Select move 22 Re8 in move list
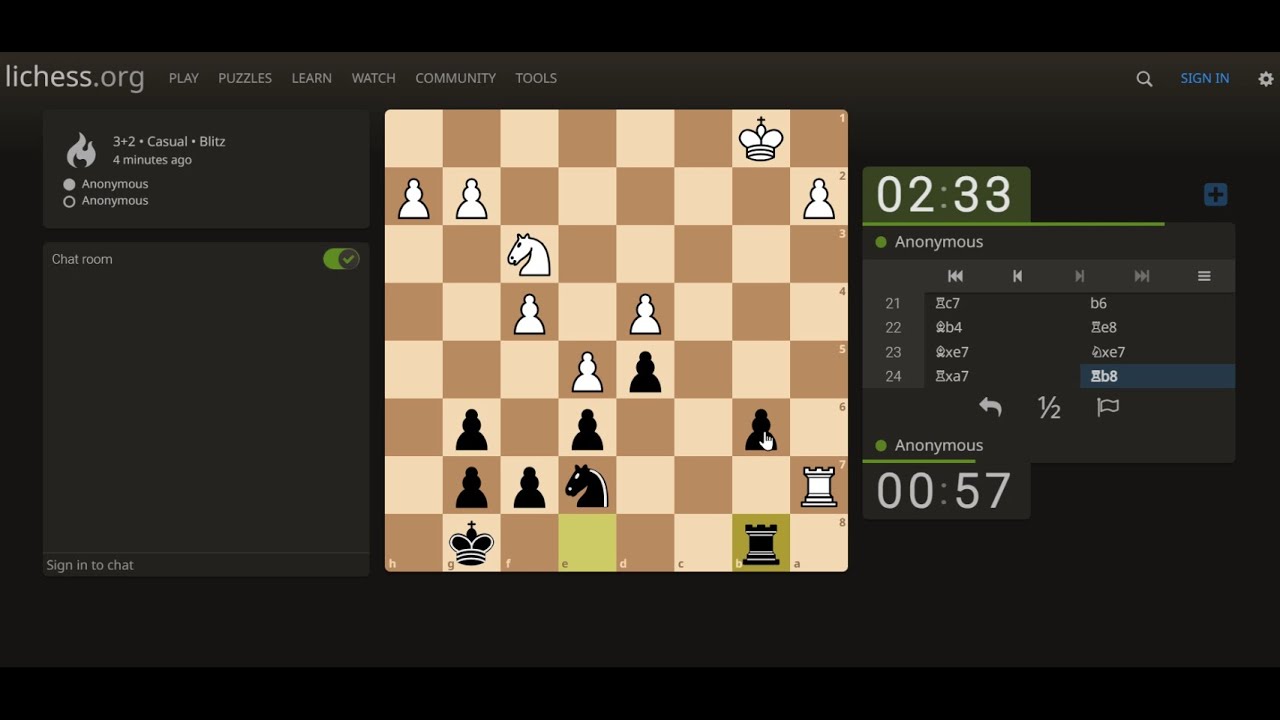 click(1158, 327)
